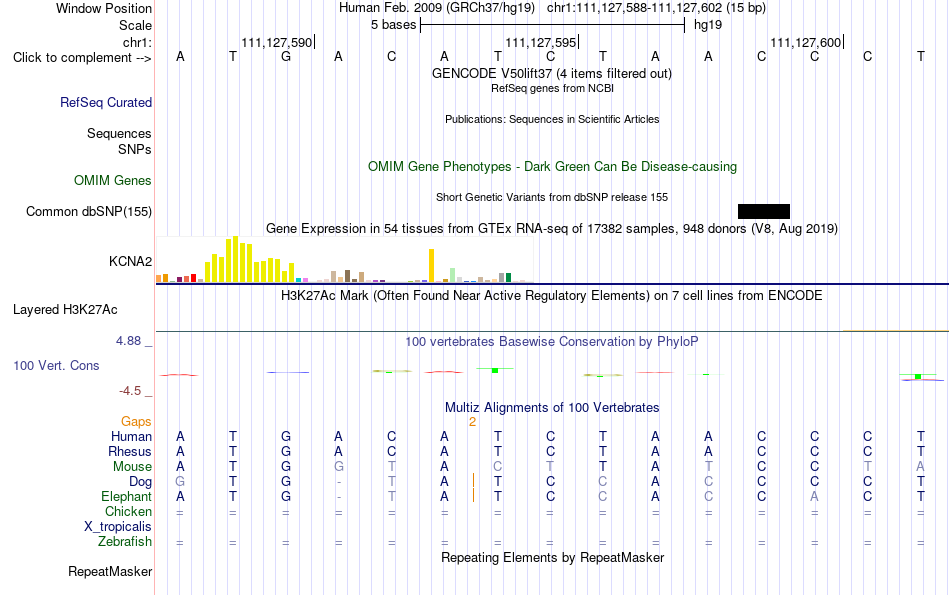Click the first reference base A in ruler
950x595 pixels.
pos(180,56)
